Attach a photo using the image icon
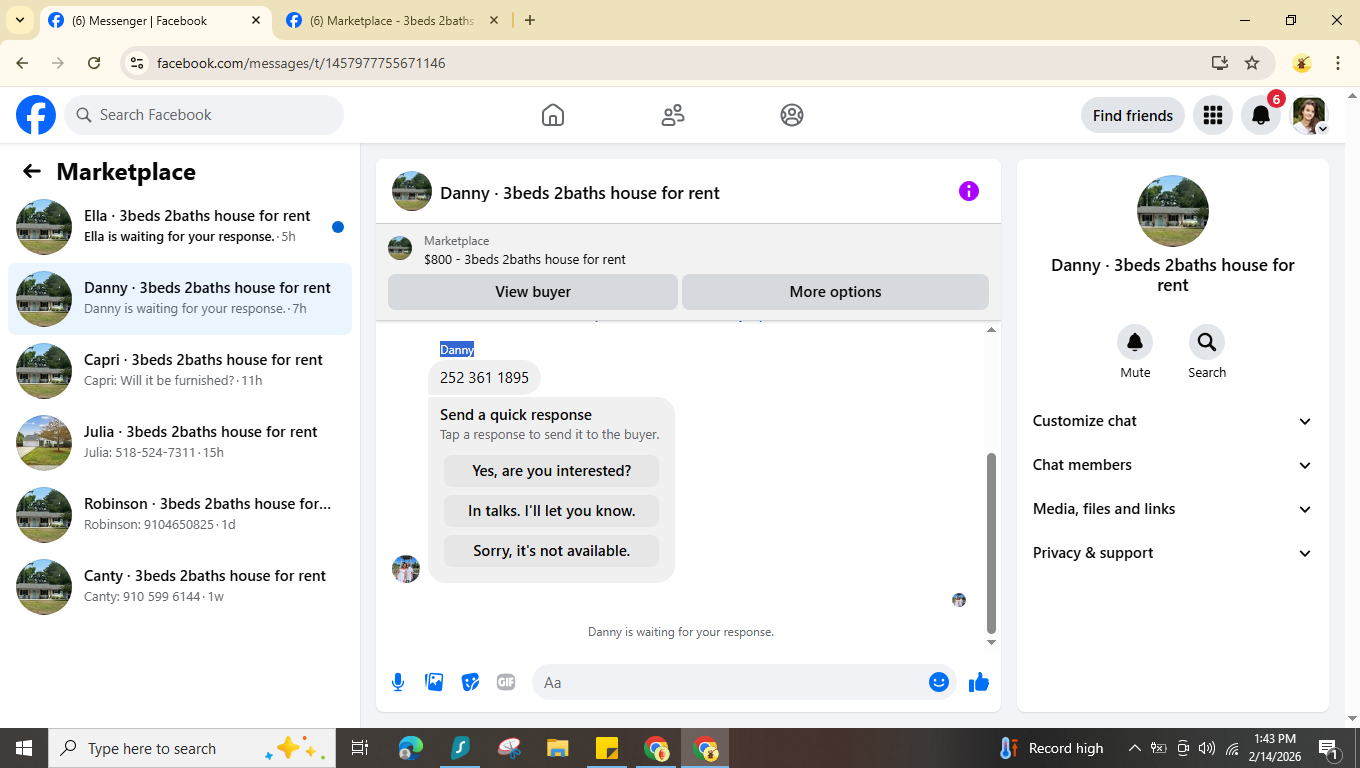This screenshot has height=768, width=1360. pyautogui.click(x=434, y=682)
